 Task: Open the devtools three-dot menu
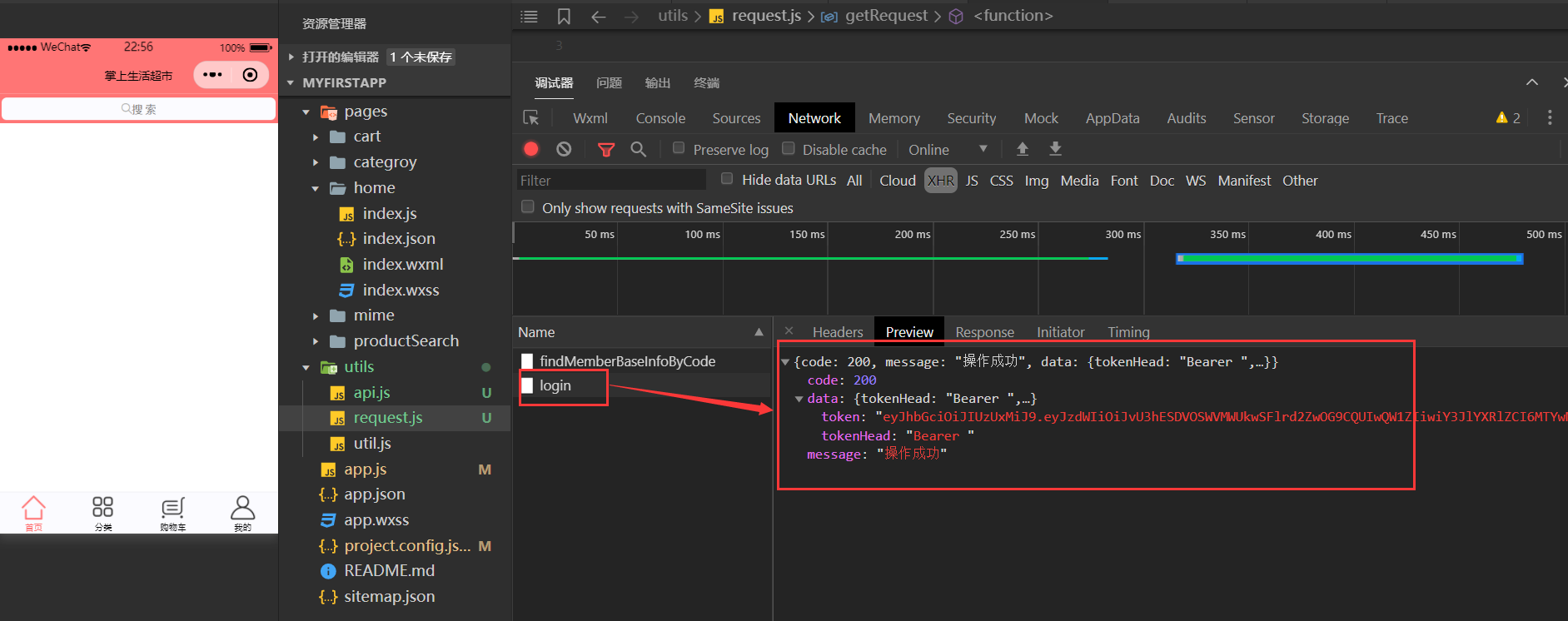(1550, 118)
